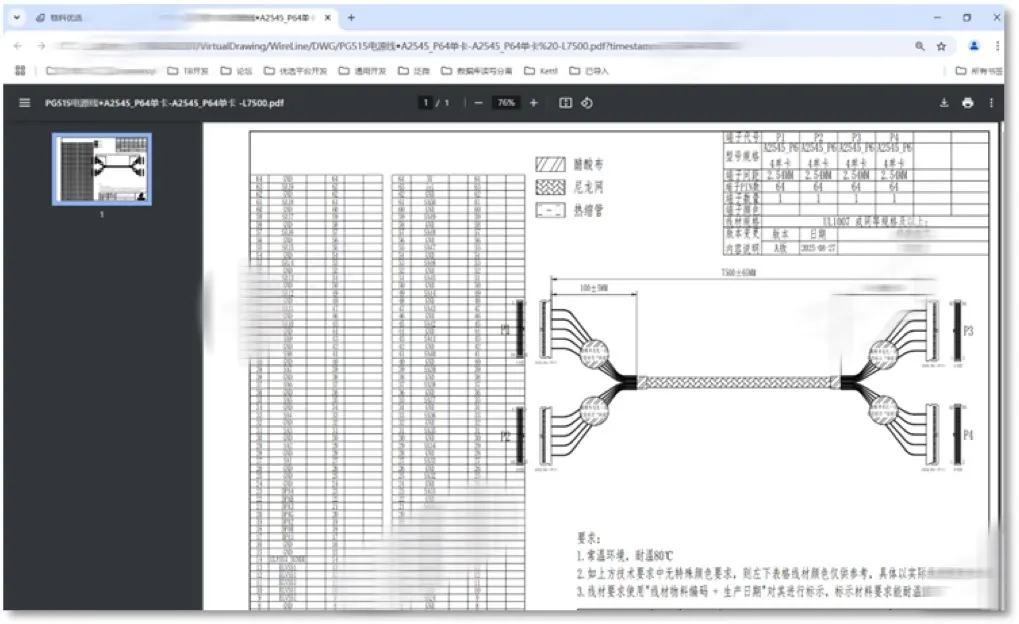1019x624 pixels.
Task: Open a new browser tab
Action: click(x=351, y=18)
